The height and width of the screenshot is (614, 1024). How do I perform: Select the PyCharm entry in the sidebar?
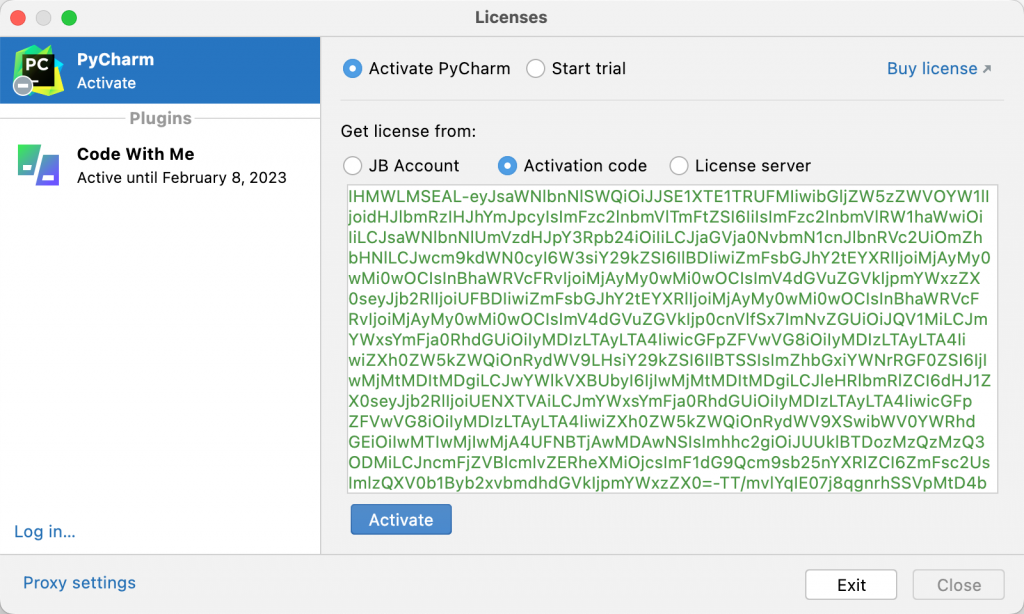coord(160,71)
